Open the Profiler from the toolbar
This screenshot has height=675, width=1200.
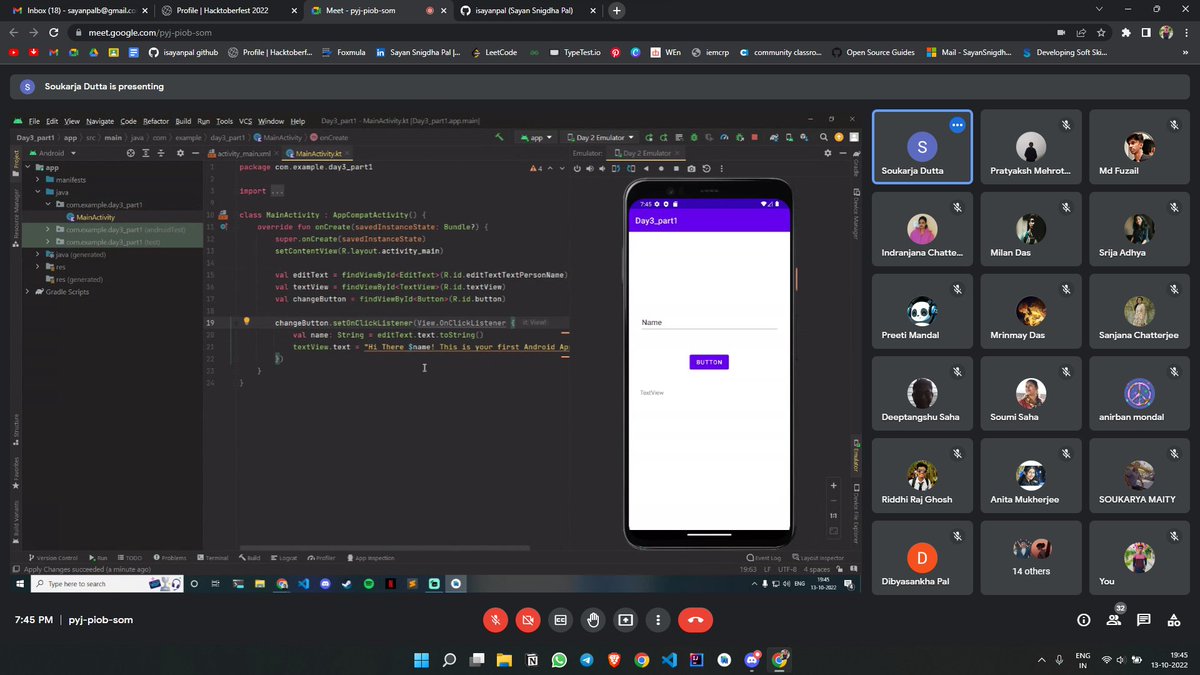(x=725, y=137)
